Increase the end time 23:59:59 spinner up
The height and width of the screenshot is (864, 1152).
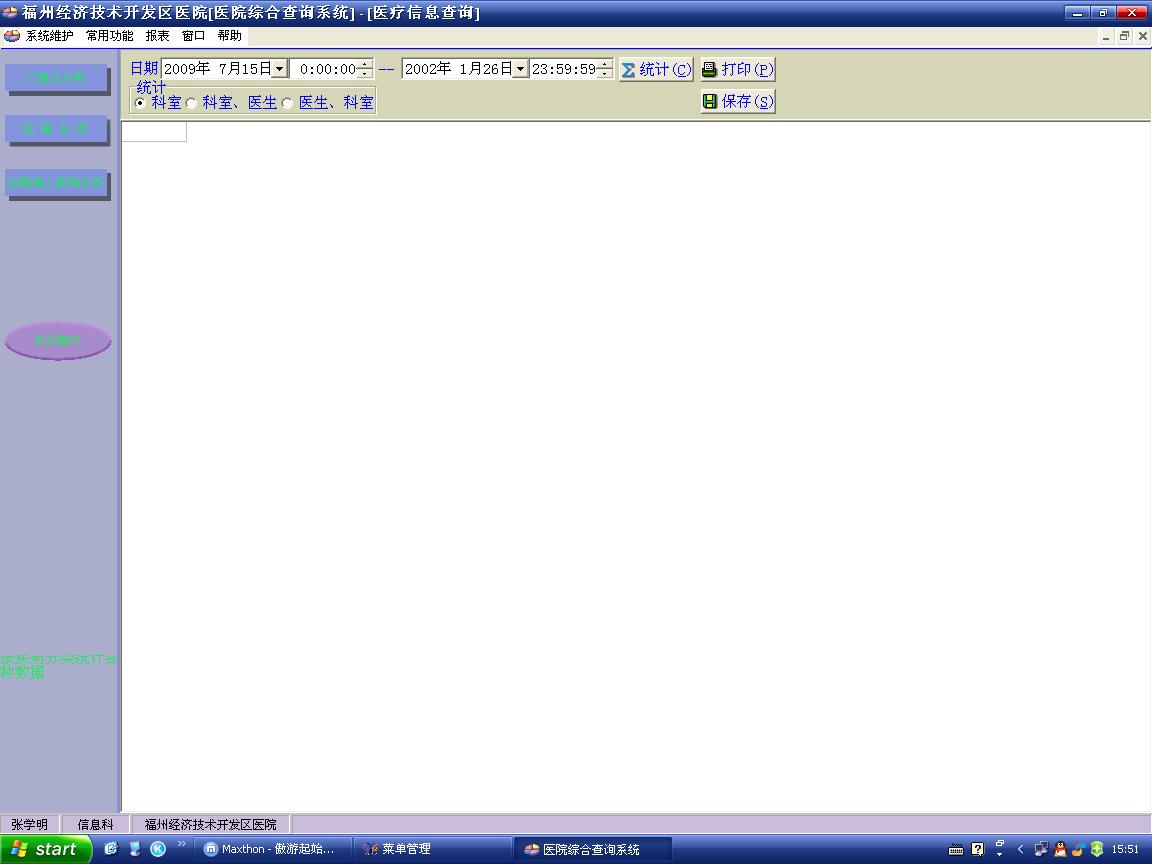pyautogui.click(x=605, y=65)
